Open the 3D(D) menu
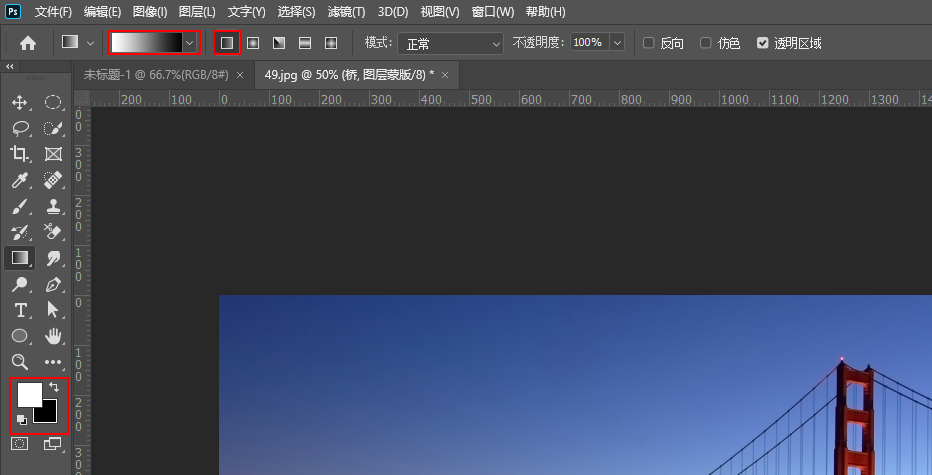932x475 pixels. click(x=393, y=11)
